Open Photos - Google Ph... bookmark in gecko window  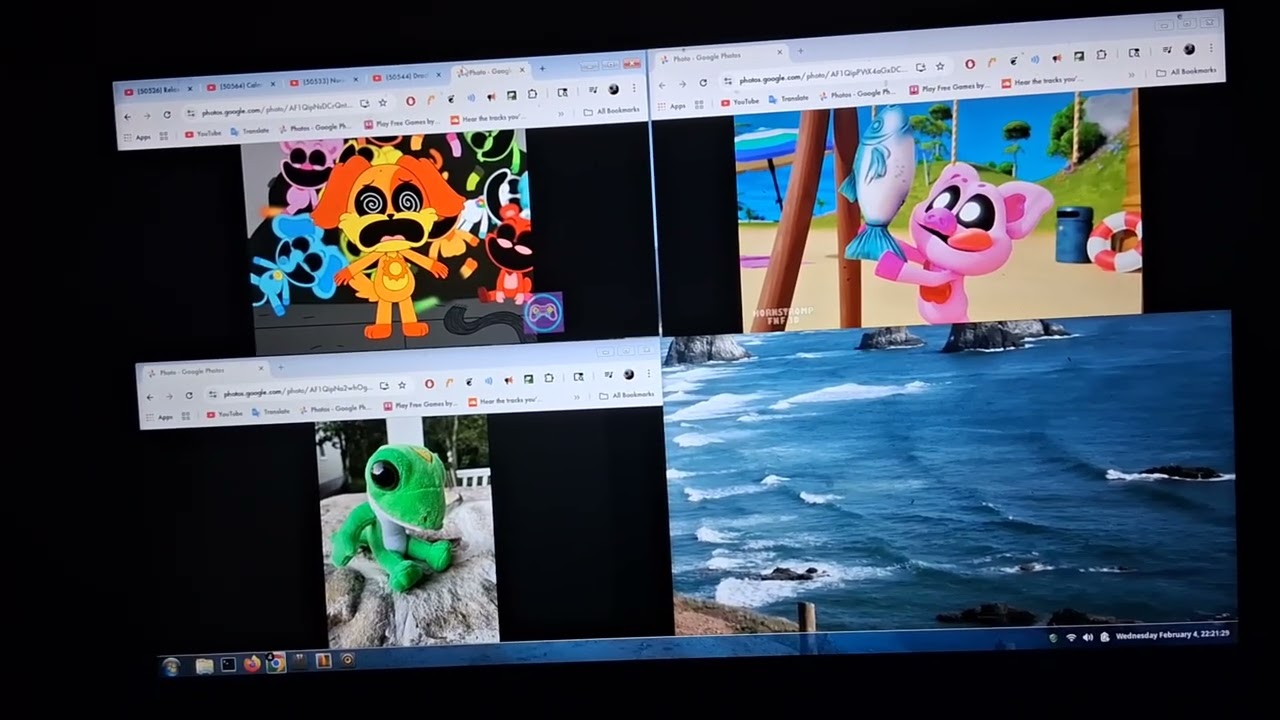point(335,408)
